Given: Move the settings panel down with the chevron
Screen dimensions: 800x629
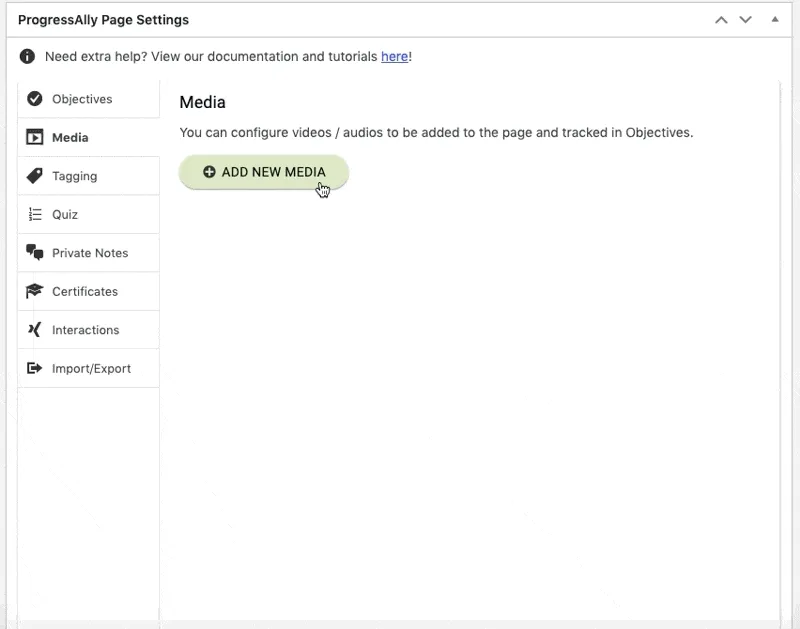Looking at the screenshot, I should [x=745, y=19].
